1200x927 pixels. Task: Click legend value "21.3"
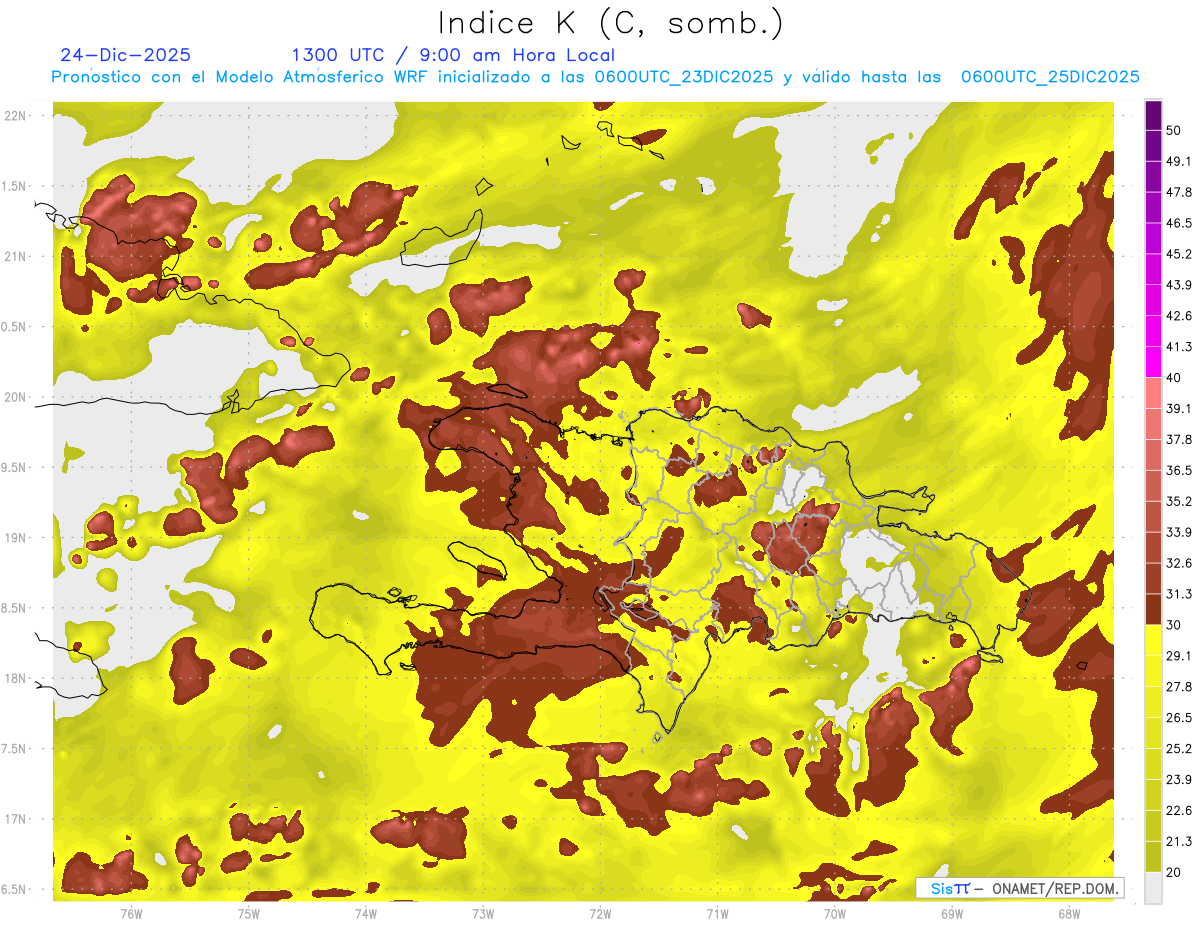1179,841
